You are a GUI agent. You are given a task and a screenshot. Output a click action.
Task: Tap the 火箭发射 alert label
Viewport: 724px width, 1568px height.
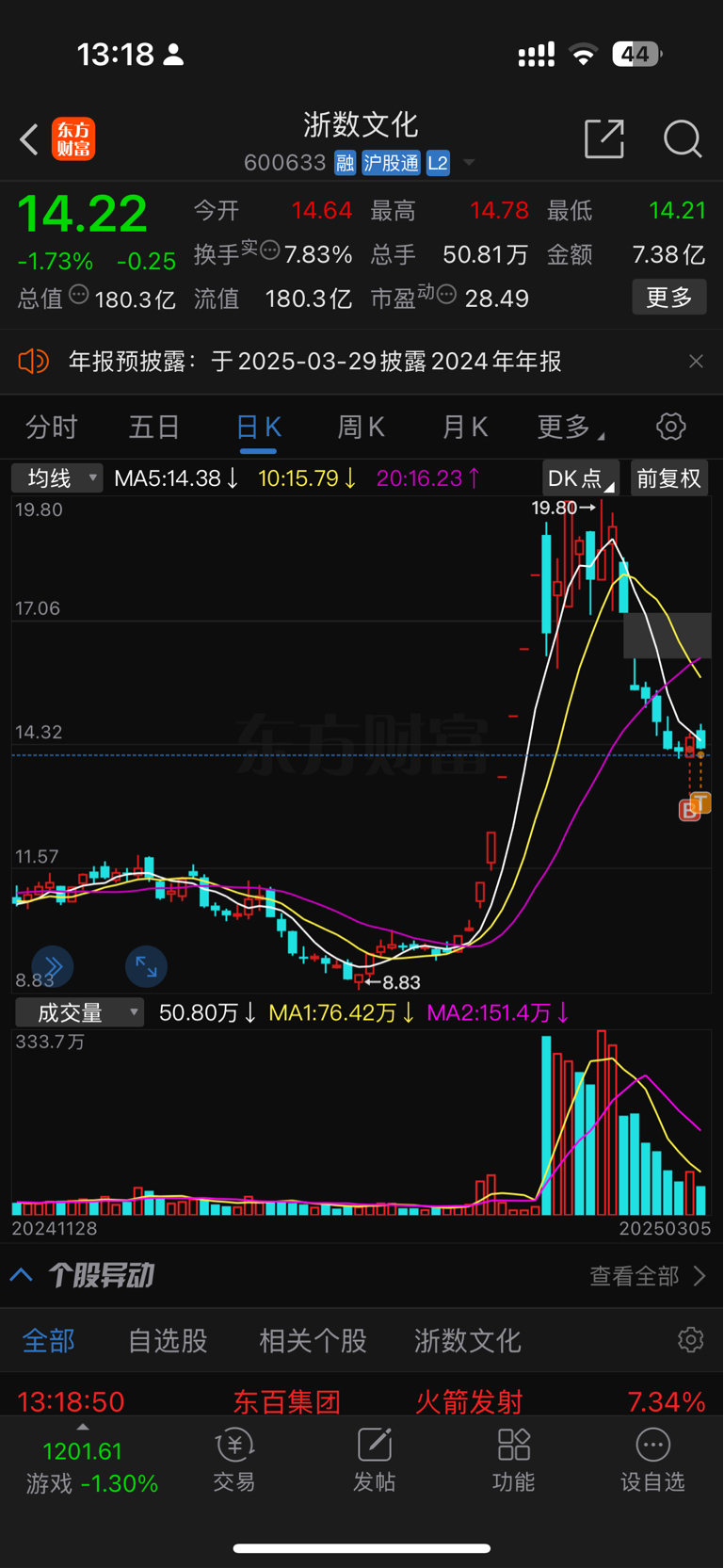[x=469, y=1402]
